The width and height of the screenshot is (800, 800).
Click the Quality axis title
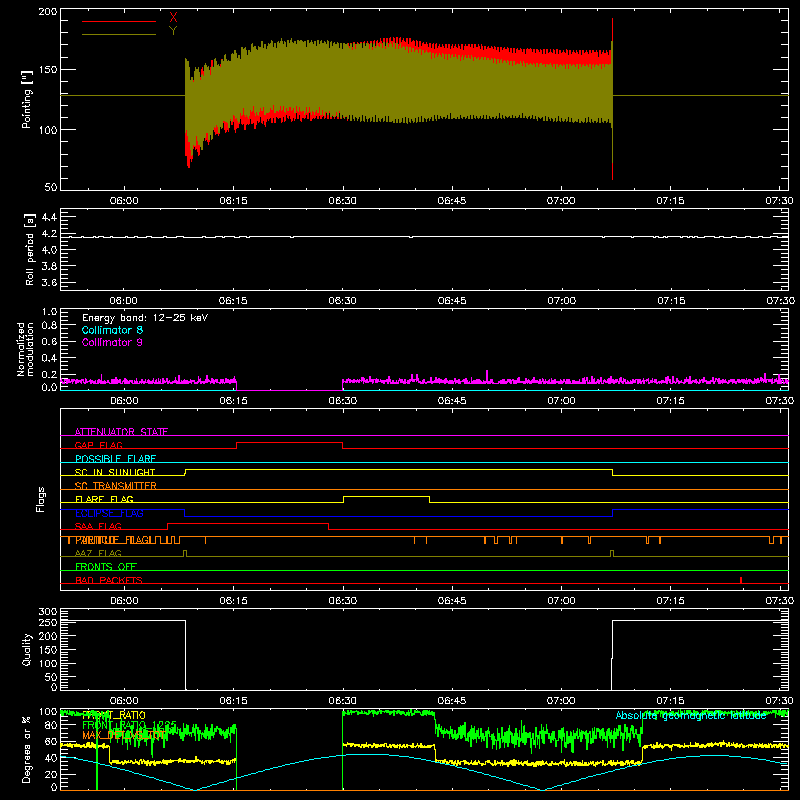coord(27,649)
